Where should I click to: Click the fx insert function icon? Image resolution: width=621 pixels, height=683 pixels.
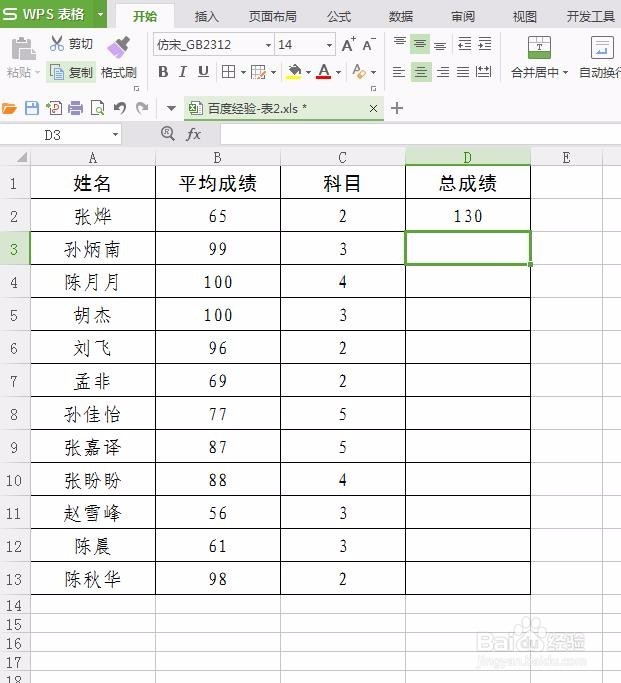[x=193, y=134]
